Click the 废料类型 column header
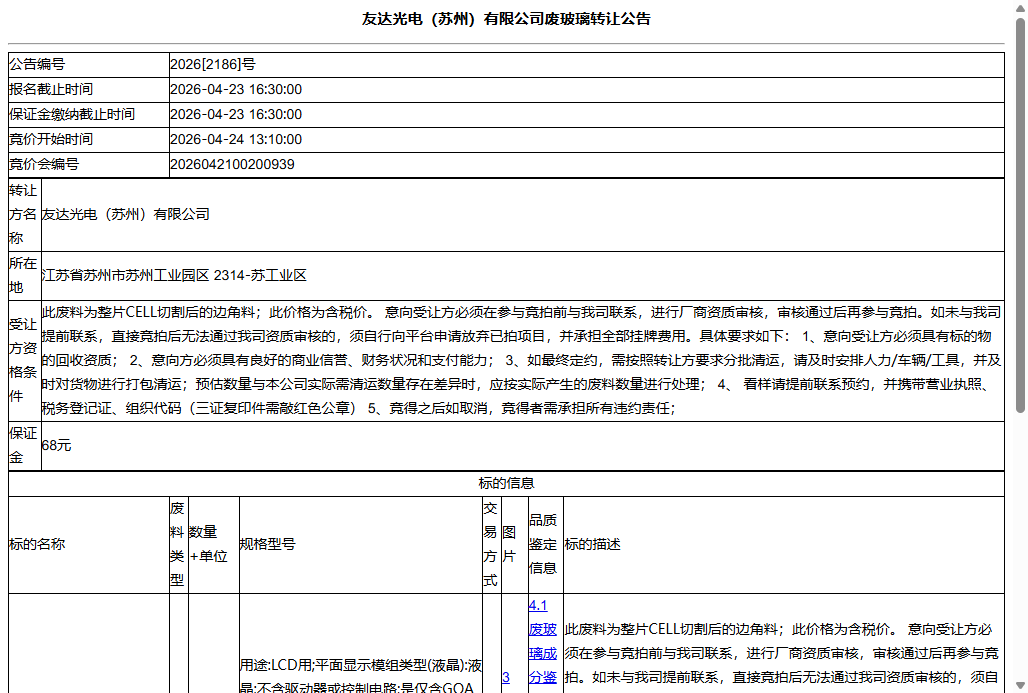The height and width of the screenshot is (693, 1028). coord(178,544)
